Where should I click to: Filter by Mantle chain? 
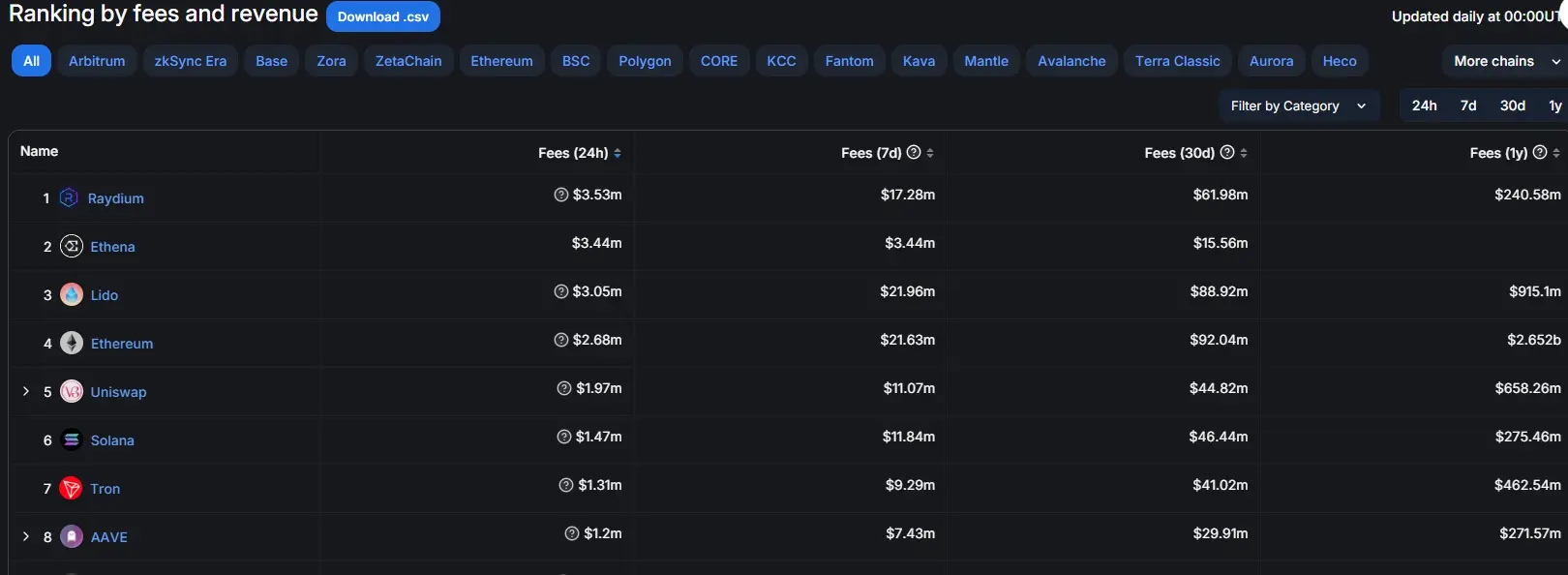[986, 61]
